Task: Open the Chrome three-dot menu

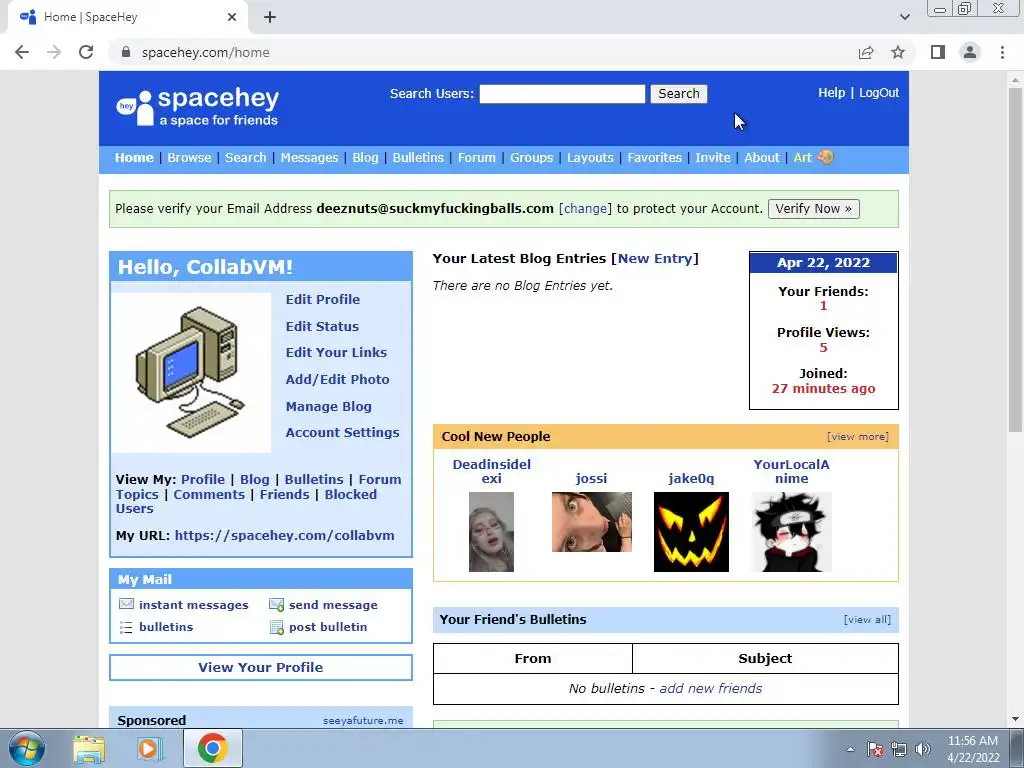Action: (x=1002, y=52)
